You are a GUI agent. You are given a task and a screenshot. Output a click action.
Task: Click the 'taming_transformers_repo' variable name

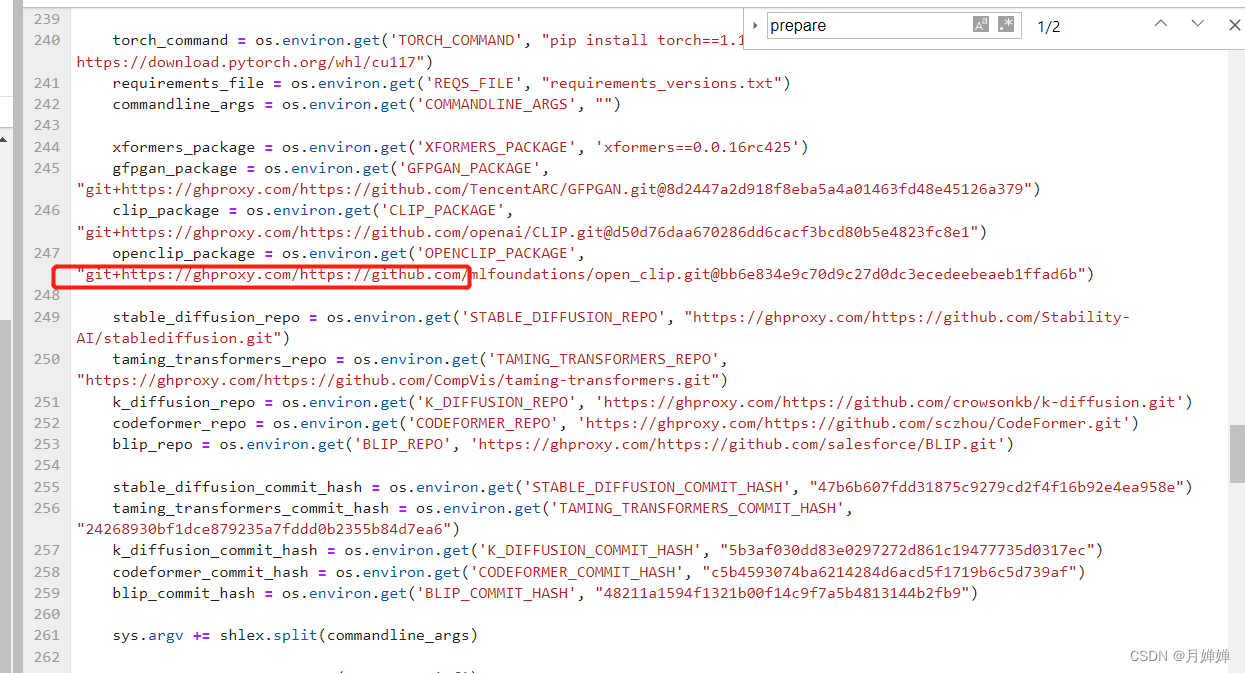click(219, 359)
